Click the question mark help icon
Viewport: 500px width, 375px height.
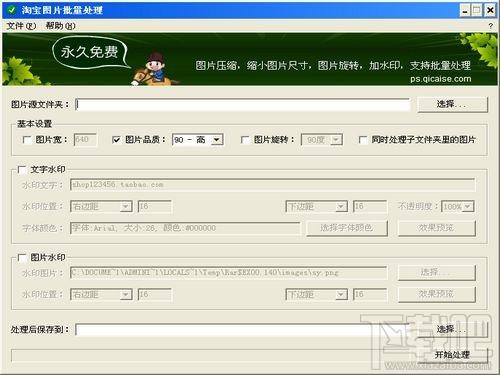pyautogui.click(x=490, y=26)
